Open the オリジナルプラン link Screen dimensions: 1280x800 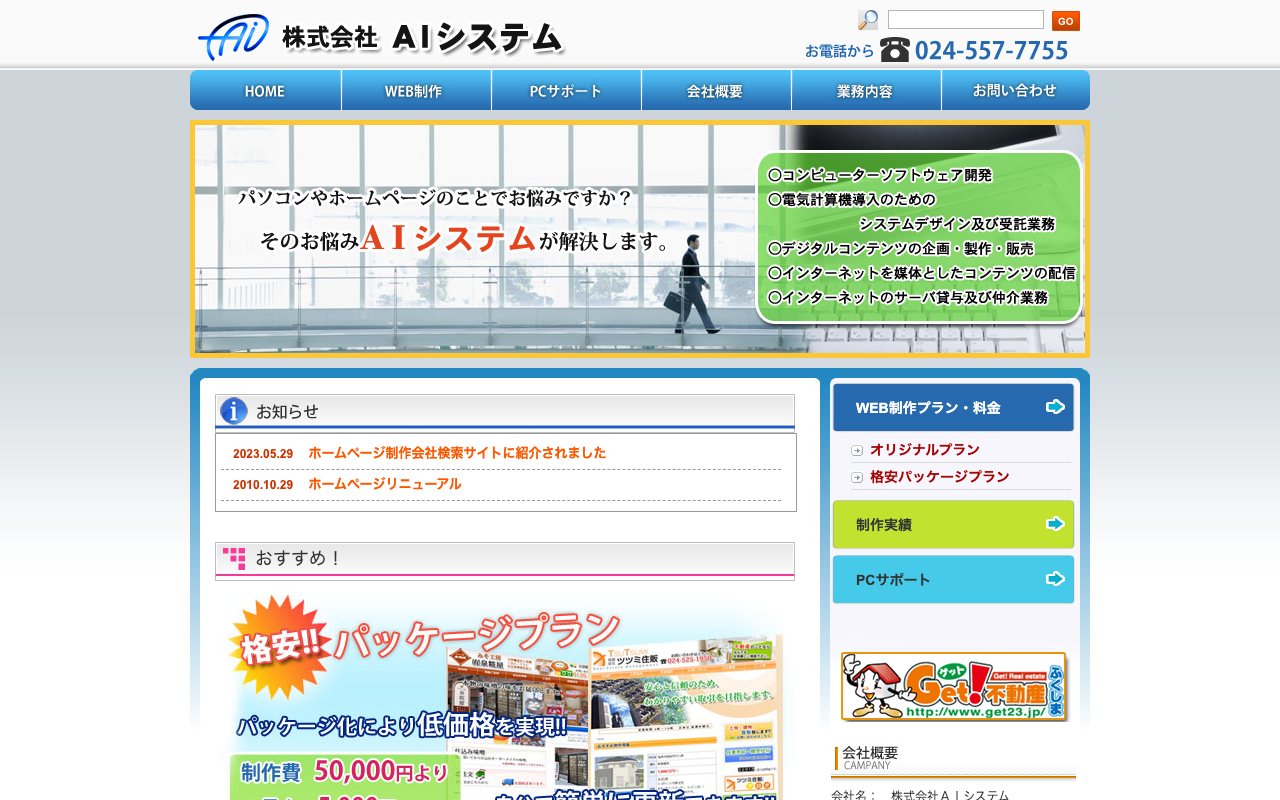[925, 450]
